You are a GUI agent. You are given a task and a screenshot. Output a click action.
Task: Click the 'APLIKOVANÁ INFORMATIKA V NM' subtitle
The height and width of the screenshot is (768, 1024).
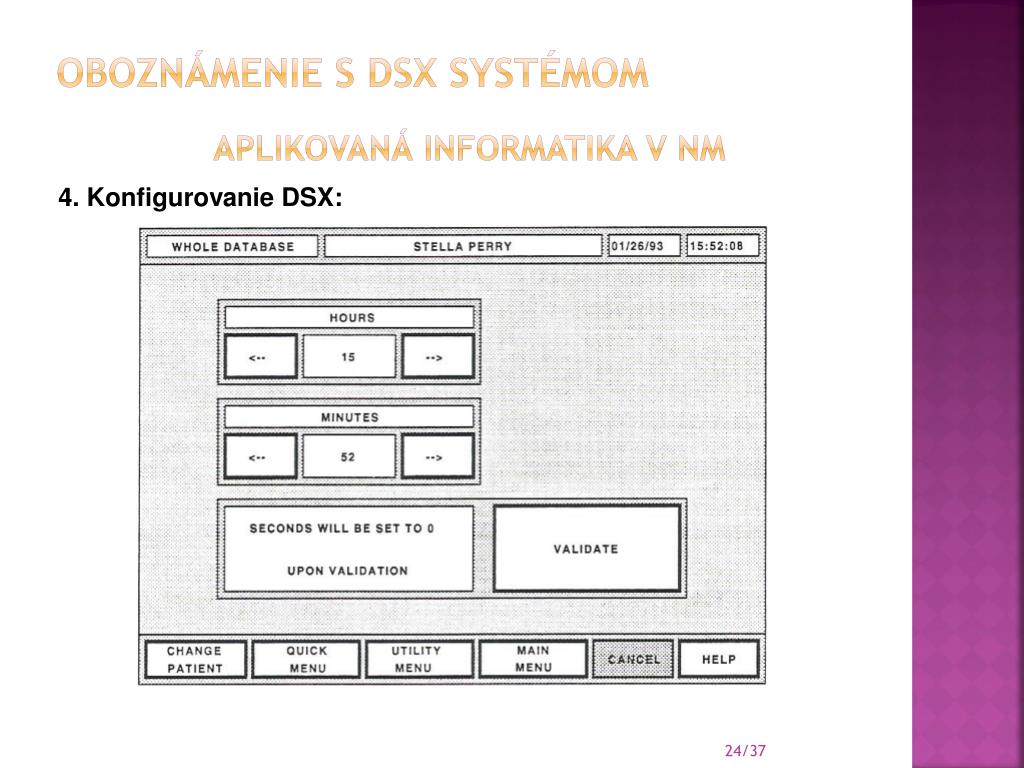click(470, 148)
